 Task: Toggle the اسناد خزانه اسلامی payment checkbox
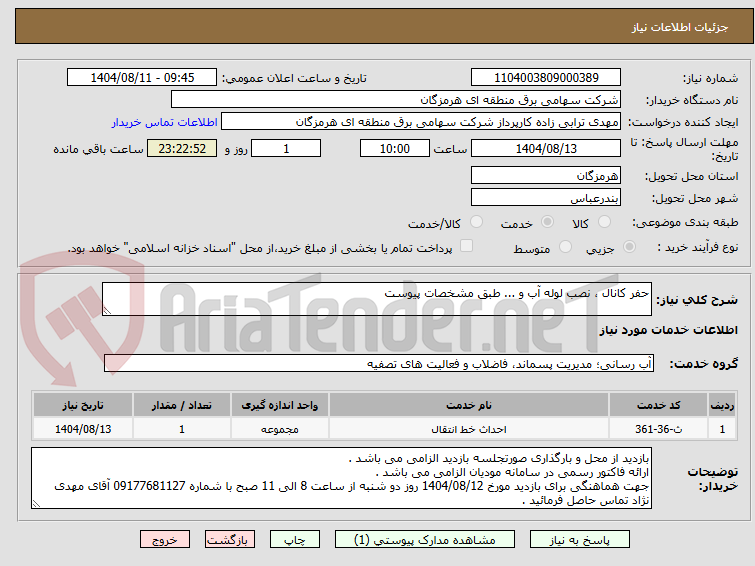(x=466, y=246)
